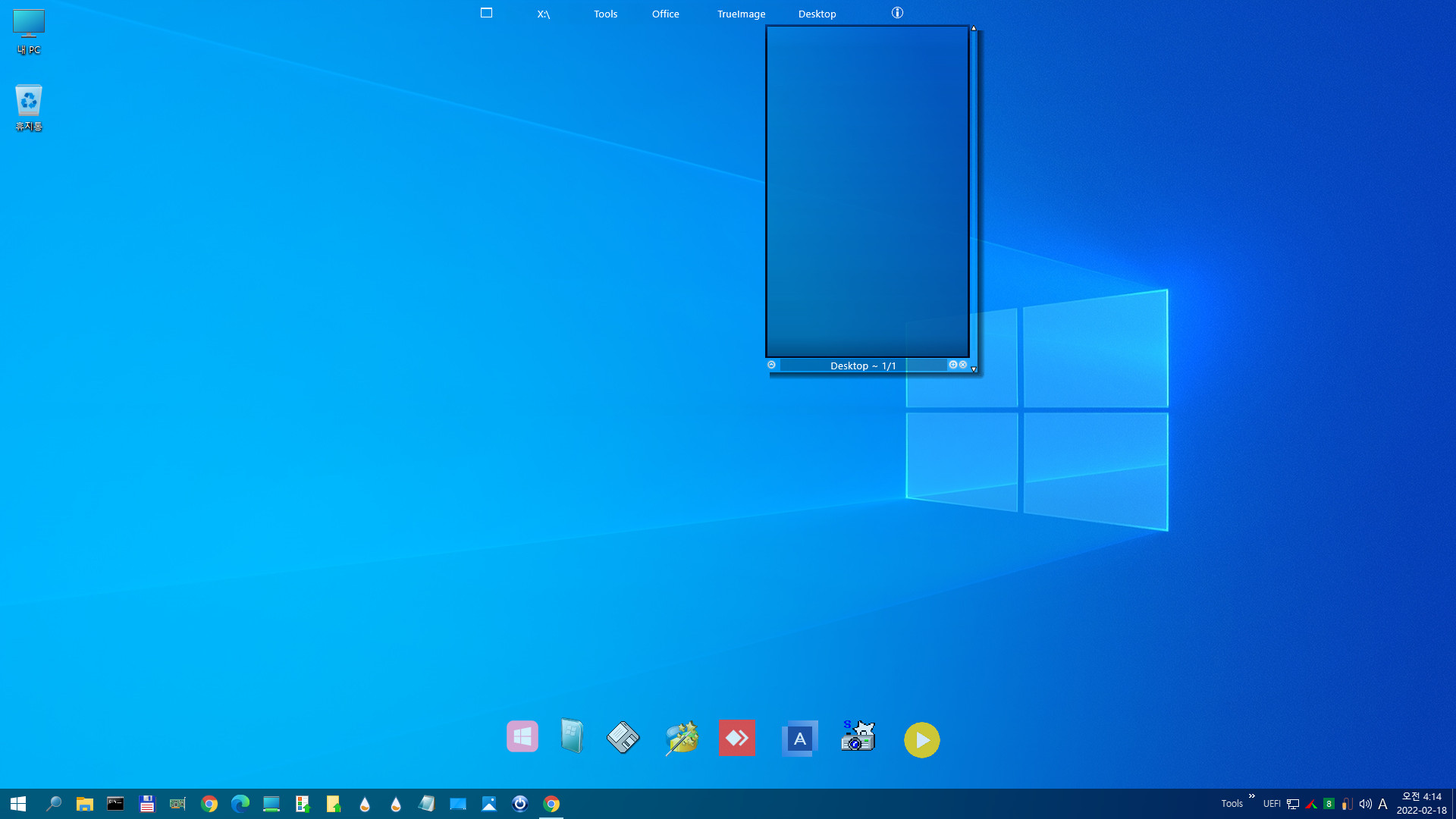1456x819 pixels.
Task: Click the plus circle button on Desktop panel
Action: [x=952, y=365]
